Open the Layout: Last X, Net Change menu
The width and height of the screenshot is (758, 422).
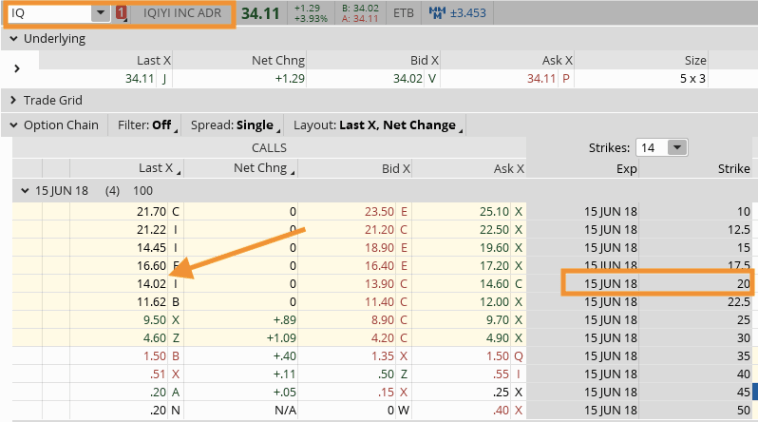375,125
